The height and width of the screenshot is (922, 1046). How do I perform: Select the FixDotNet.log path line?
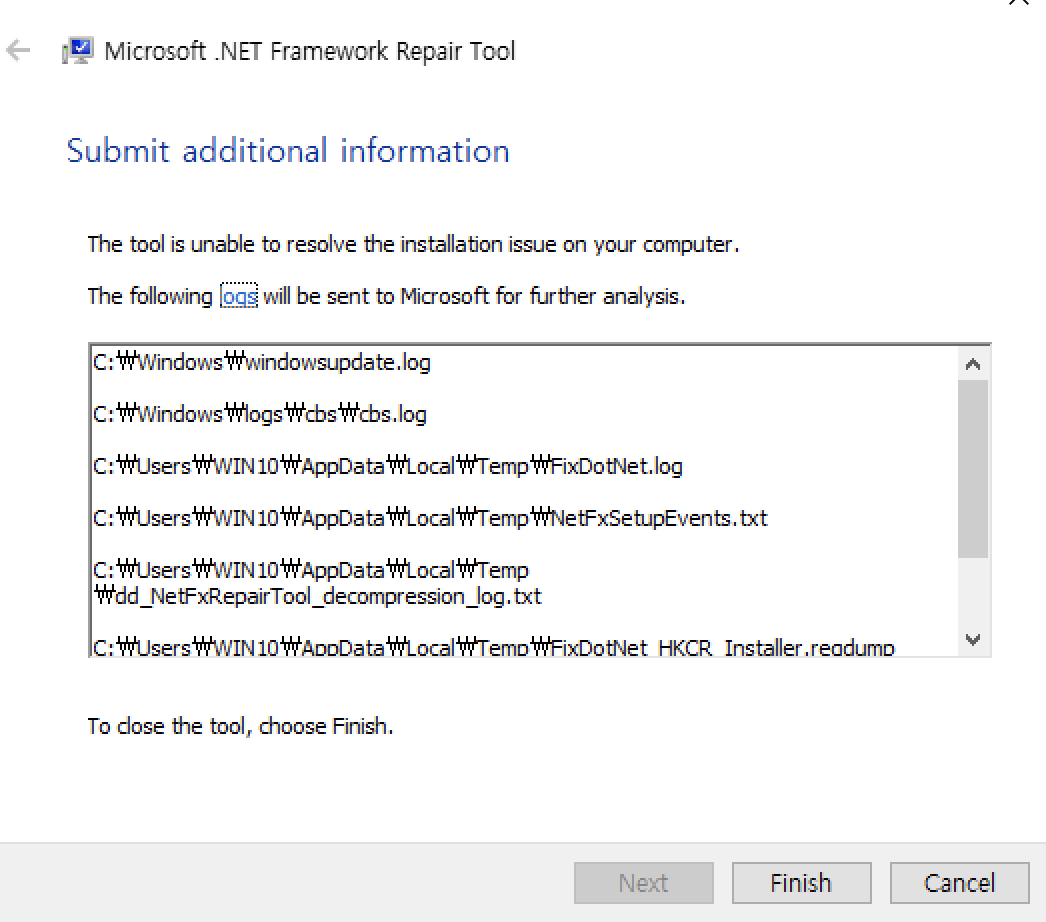pos(388,466)
